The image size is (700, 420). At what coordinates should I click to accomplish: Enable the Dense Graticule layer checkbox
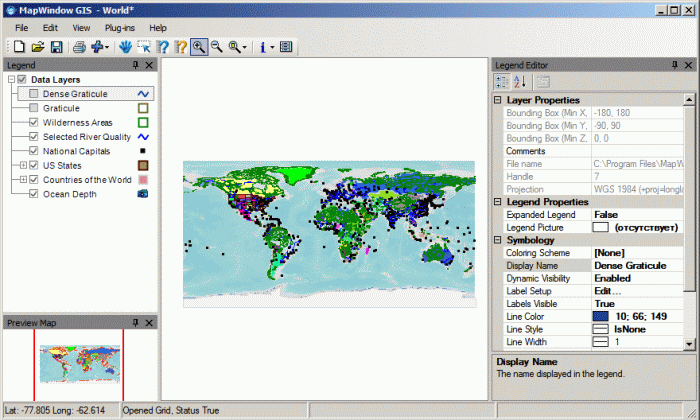[x=33, y=94]
